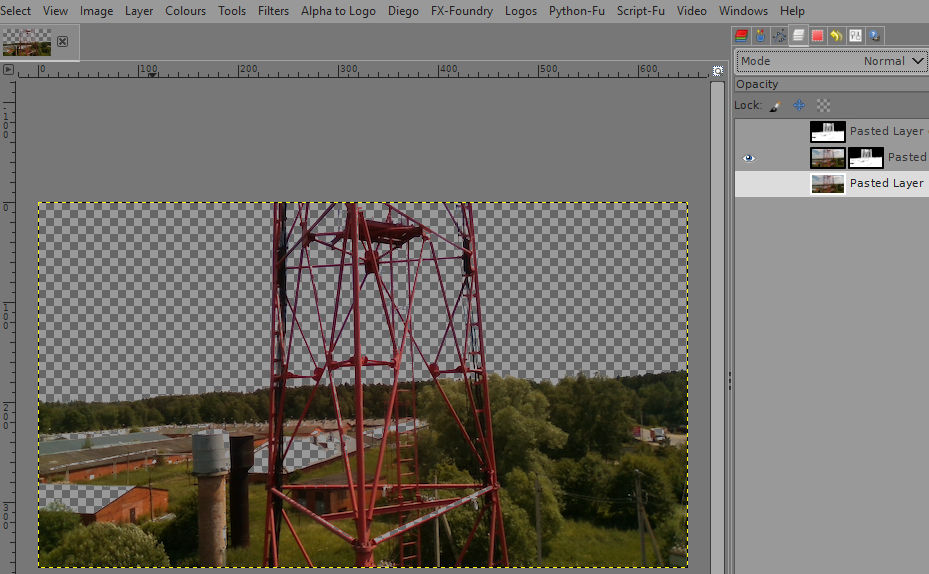This screenshot has height=574, width=929.
Task: Click the layer mask thumbnail of middle layer
Action: click(865, 158)
